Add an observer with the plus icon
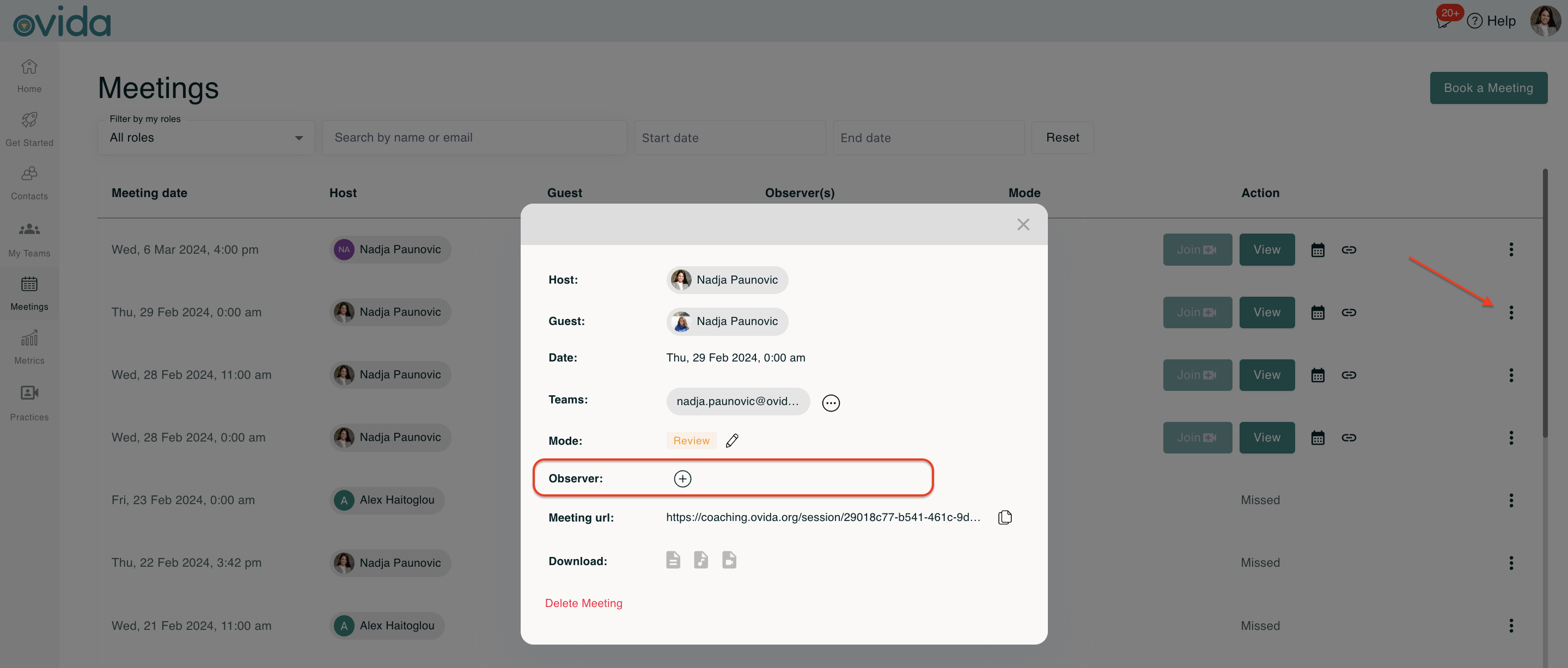The width and height of the screenshot is (1568, 668). pos(682,479)
